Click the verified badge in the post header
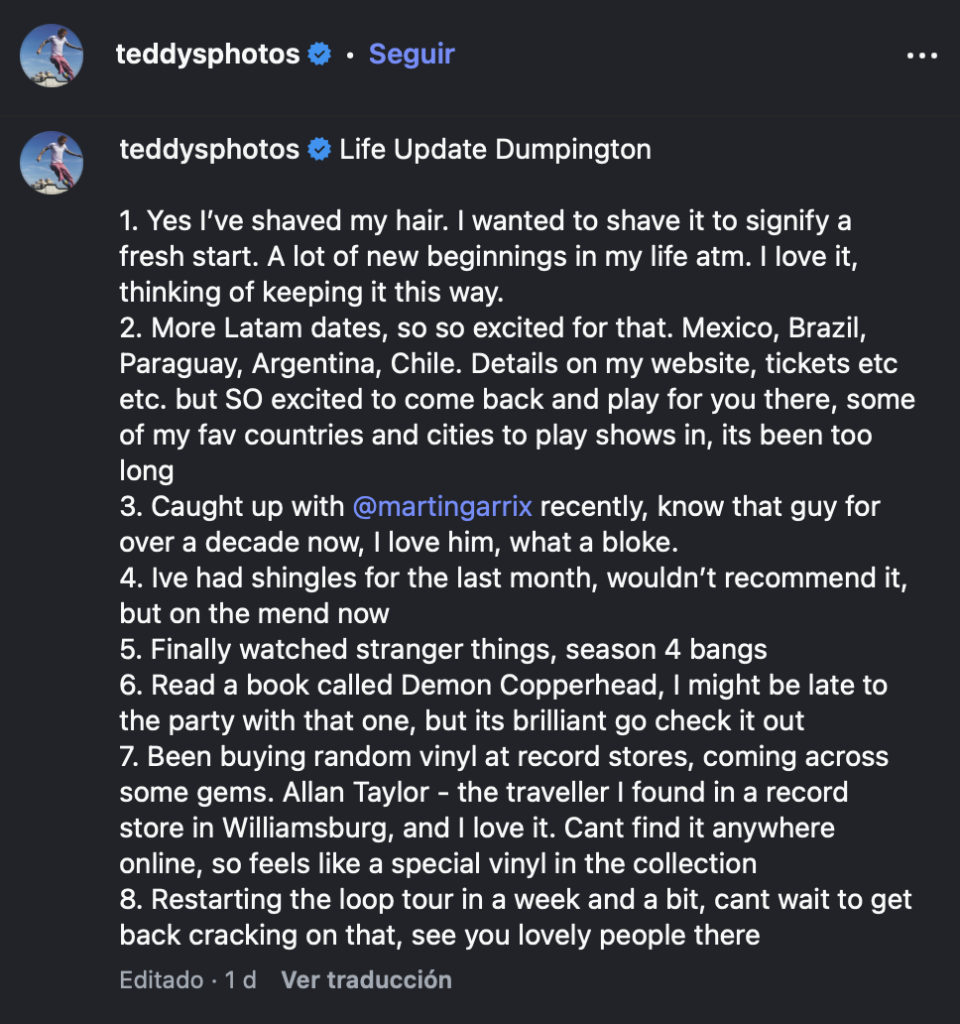Viewport: 960px width, 1024px height. tap(320, 54)
